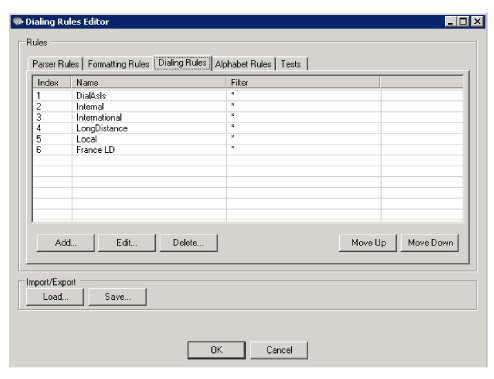This screenshot has height=379, width=494.
Task: Open the Formatting Rules tab
Action: [x=118, y=64]
